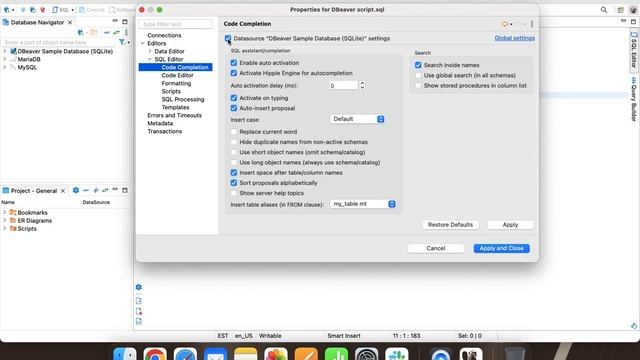Click the search magnifier icon at top right

click(604, 10)
